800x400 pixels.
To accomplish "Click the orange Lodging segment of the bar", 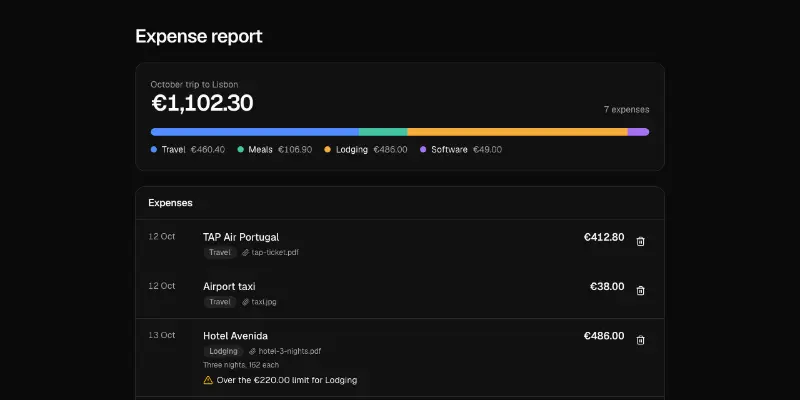I will pos(517,132).
